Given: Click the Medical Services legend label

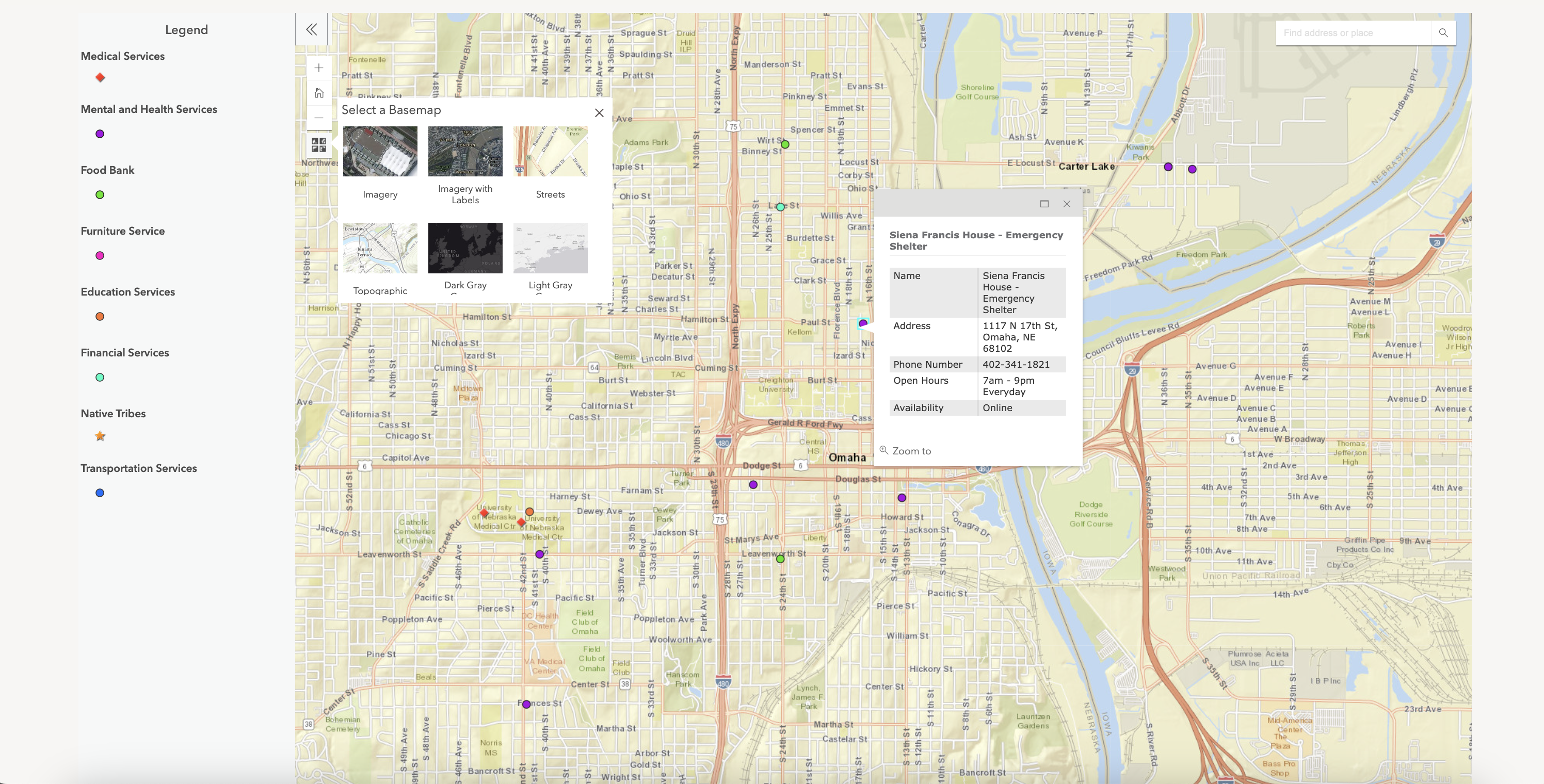Looking at the screenshot, I should (123, 56).
